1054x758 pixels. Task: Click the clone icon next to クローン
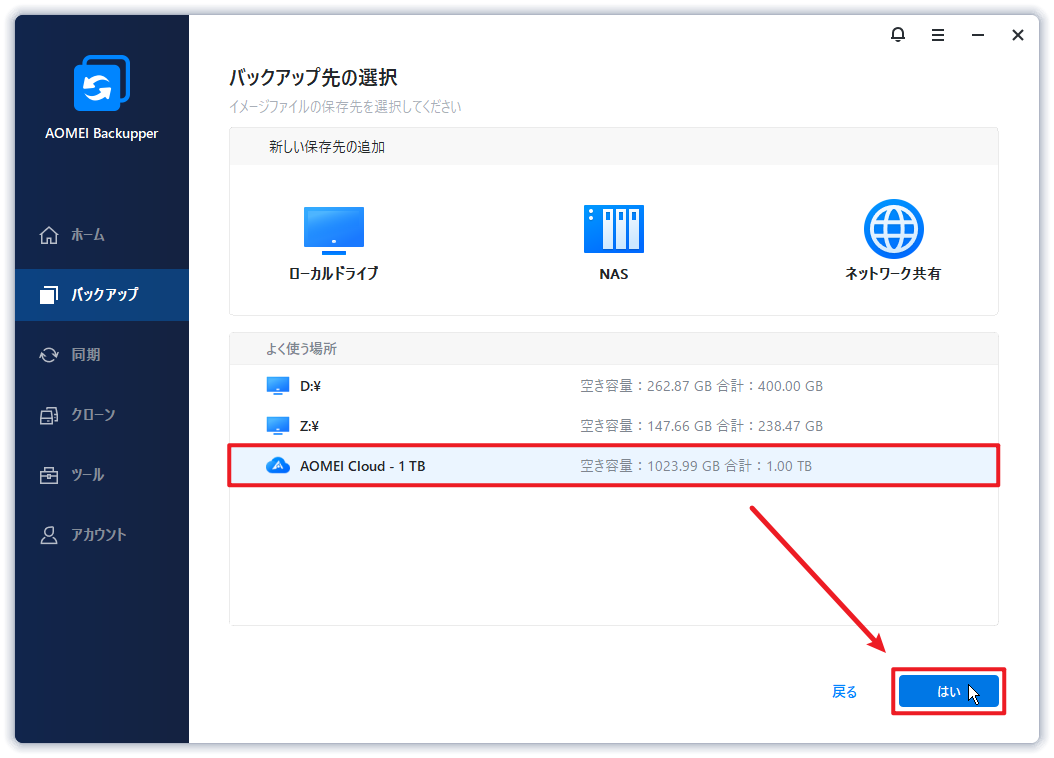(x=49, y=415)
